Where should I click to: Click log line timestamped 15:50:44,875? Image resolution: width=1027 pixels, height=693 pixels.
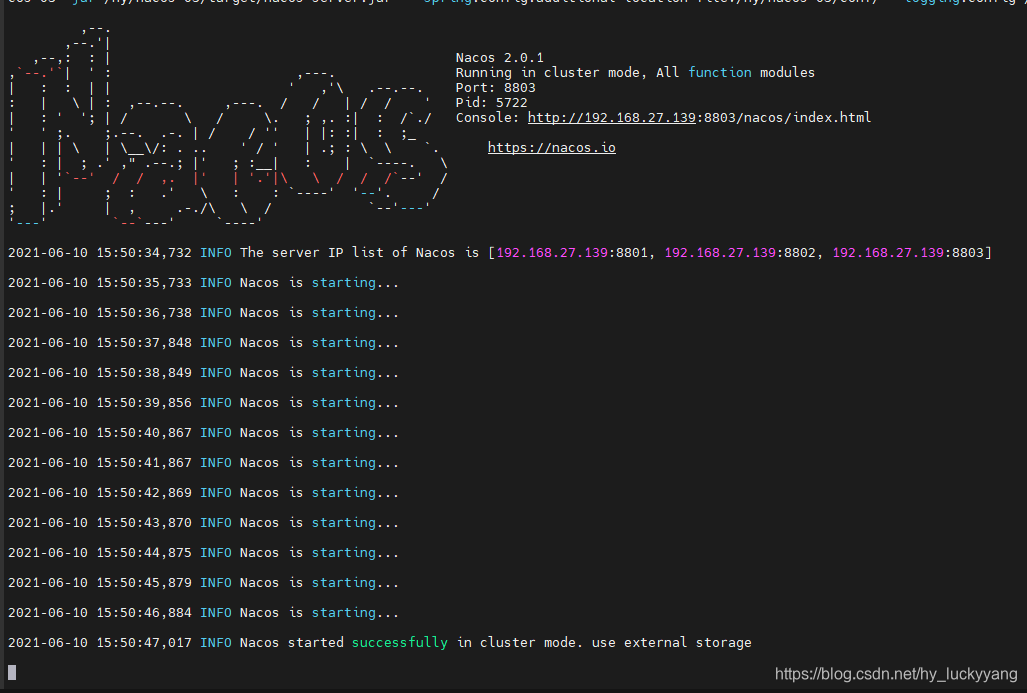203,553
